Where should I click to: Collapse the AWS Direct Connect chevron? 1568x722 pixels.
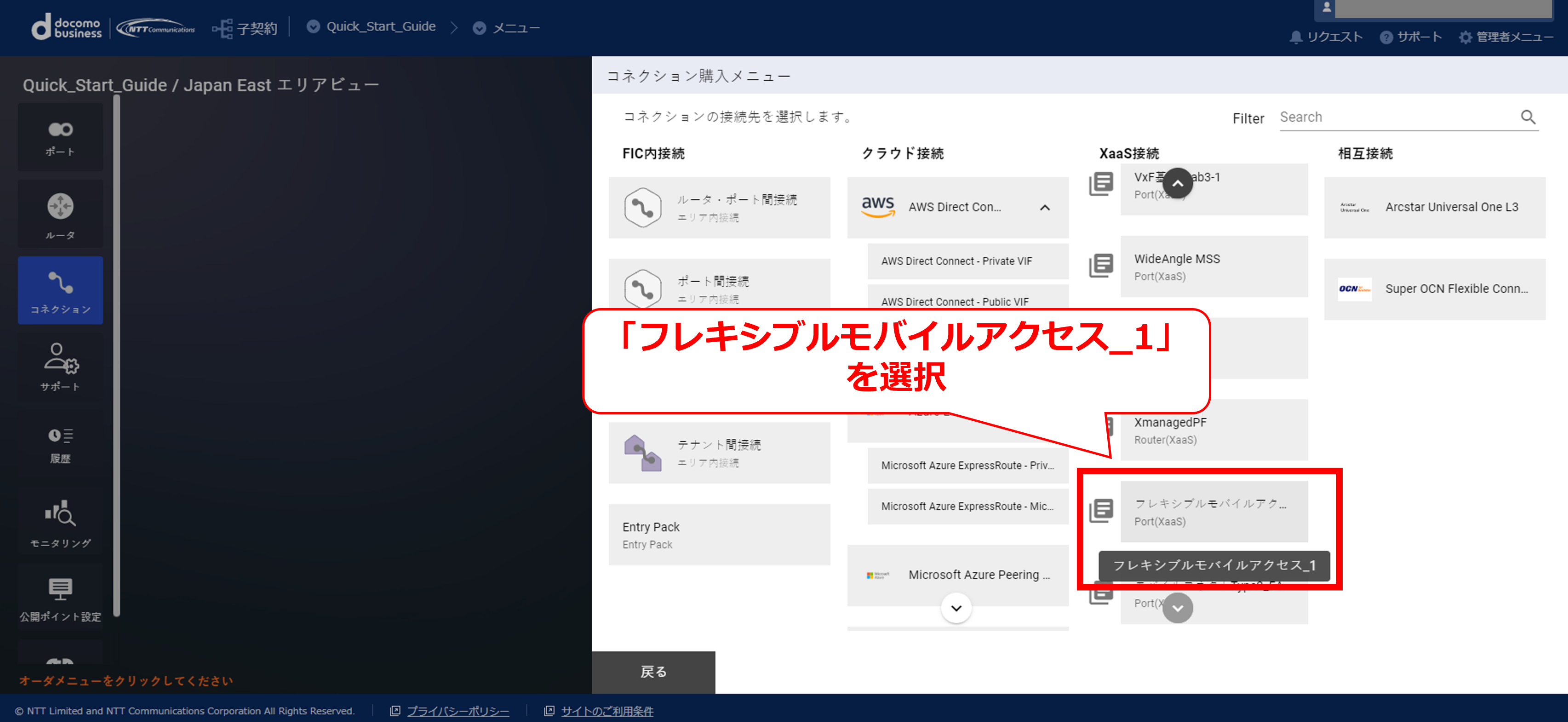1045,207
